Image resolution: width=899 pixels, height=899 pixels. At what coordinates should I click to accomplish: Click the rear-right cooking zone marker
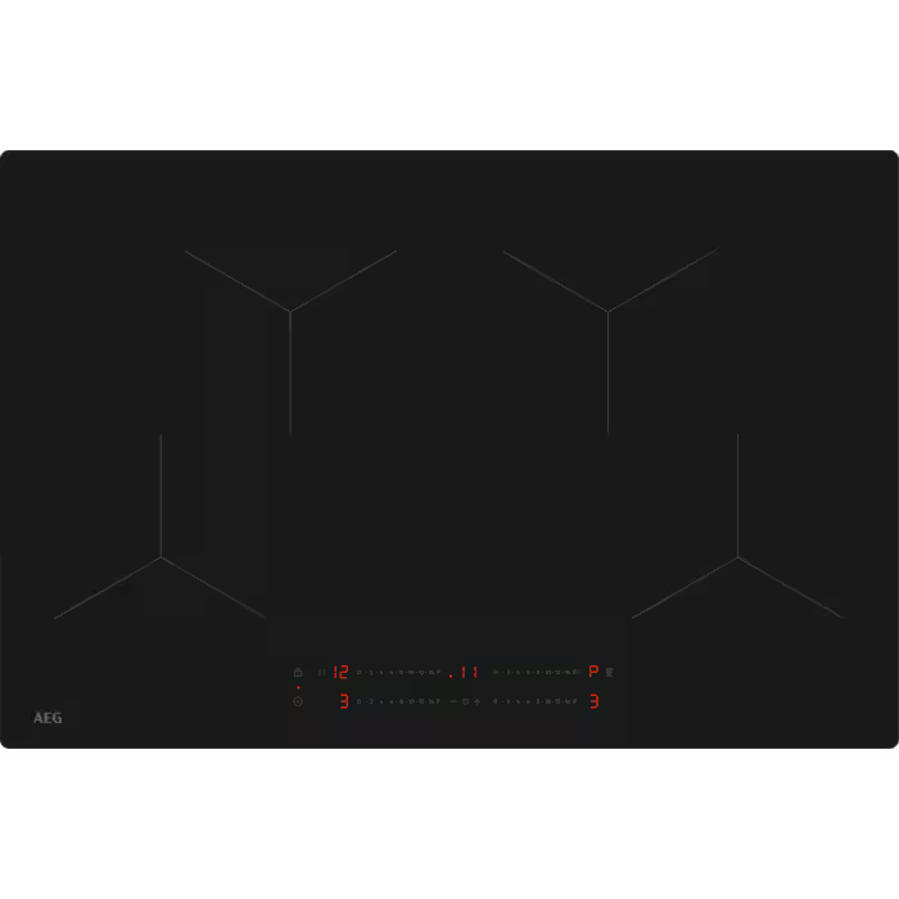(x=608, y=311)
